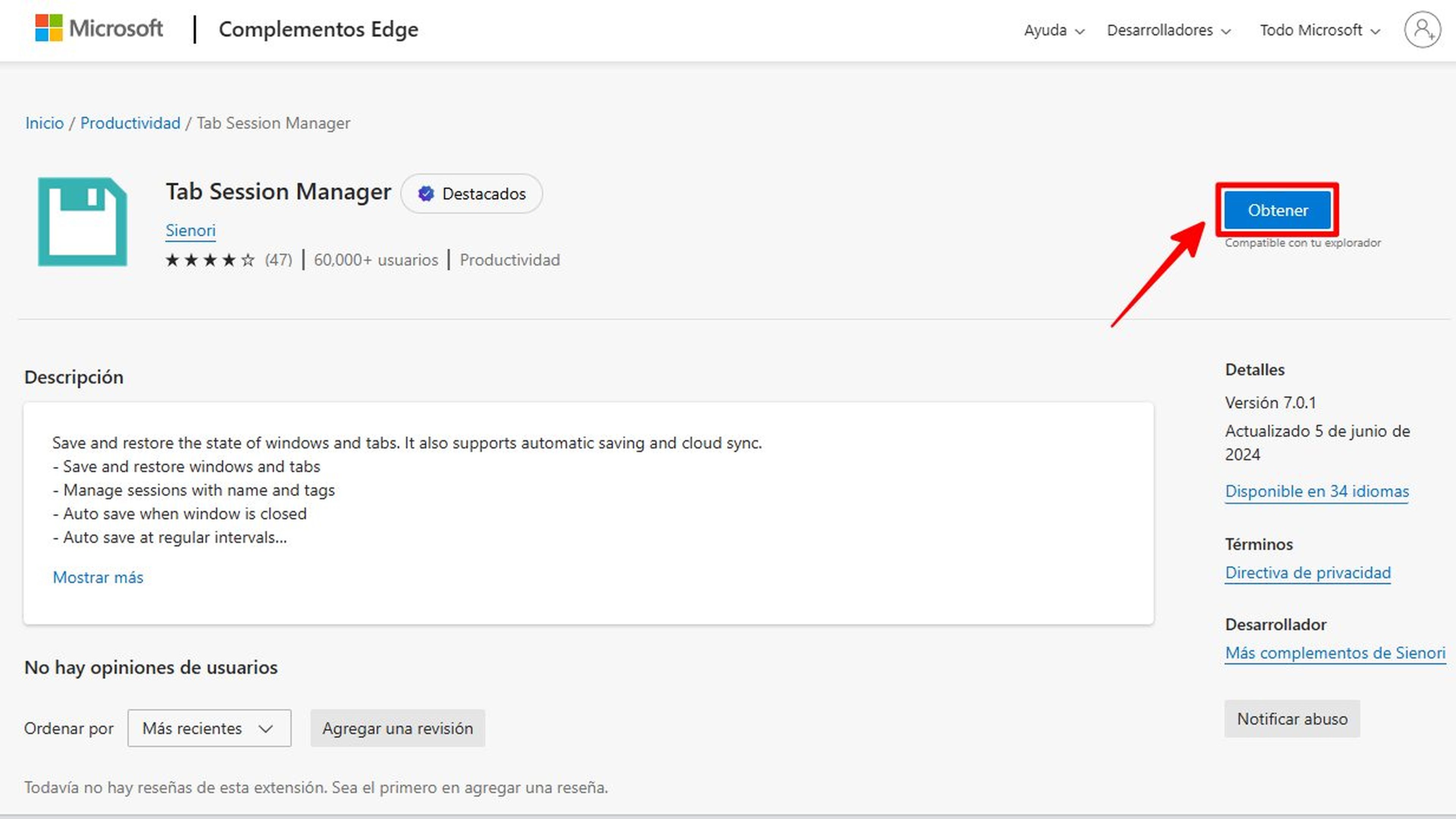Screen dimensions: 1456x819
Task: Click the Obtener button
Action: click(1277, 210)
